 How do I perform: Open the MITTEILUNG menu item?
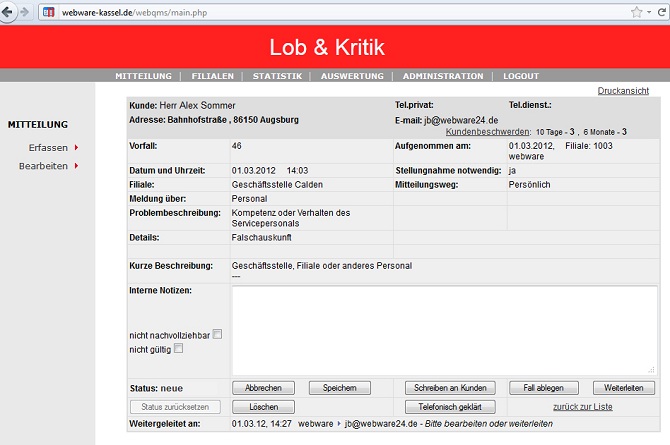(x=143, y=76)
